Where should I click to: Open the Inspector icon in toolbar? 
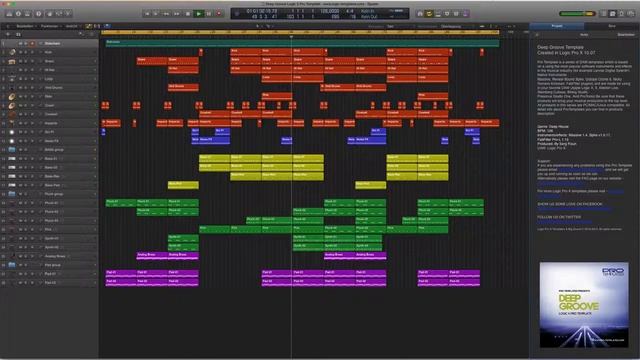pos(18,14)
